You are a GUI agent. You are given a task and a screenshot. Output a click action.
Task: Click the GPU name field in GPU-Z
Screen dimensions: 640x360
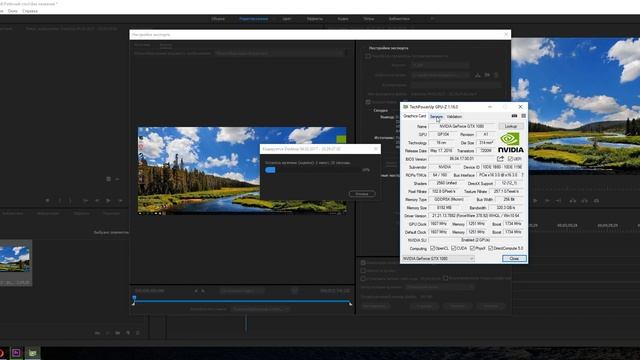pos(462,127)
